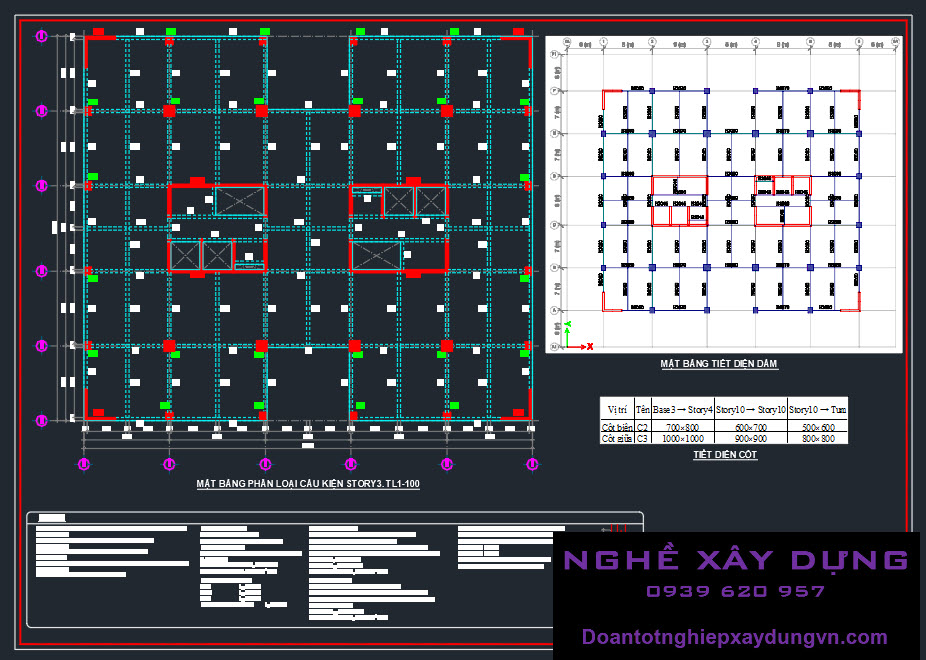Open the Doantotnghiepxaydungvn.com link
The image size is (926, 660).
click(734, 637)
